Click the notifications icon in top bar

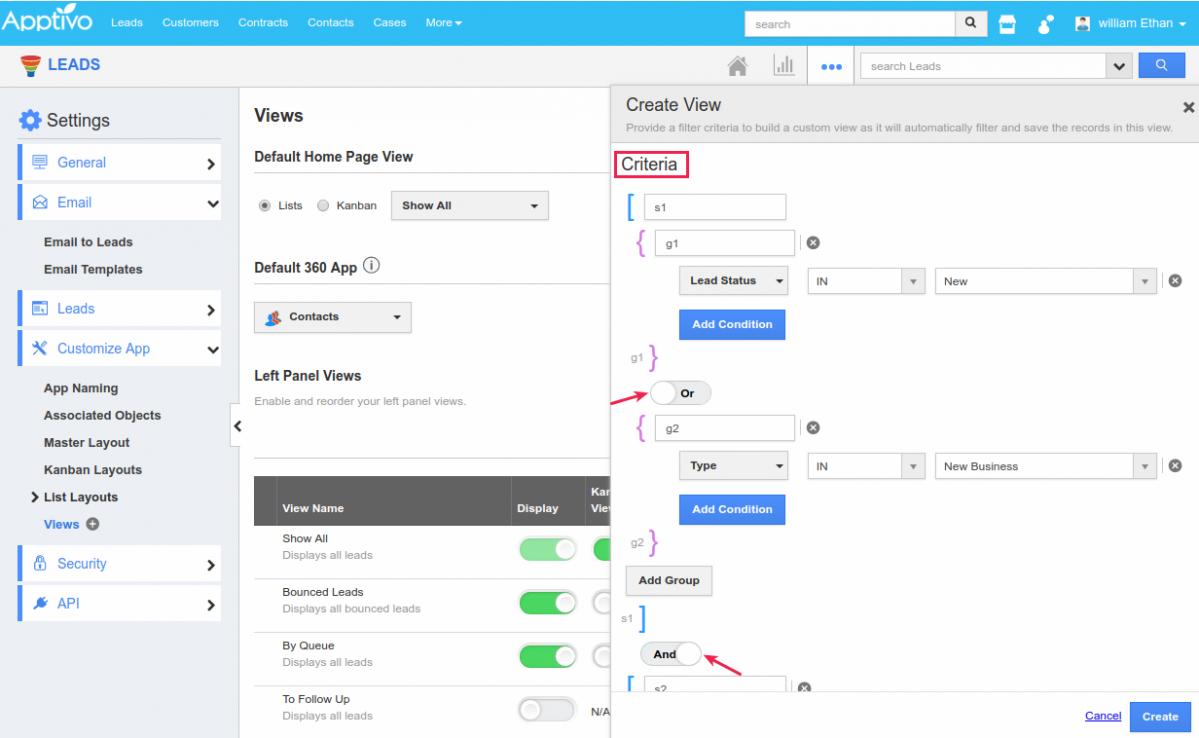tap(1044, 23)
